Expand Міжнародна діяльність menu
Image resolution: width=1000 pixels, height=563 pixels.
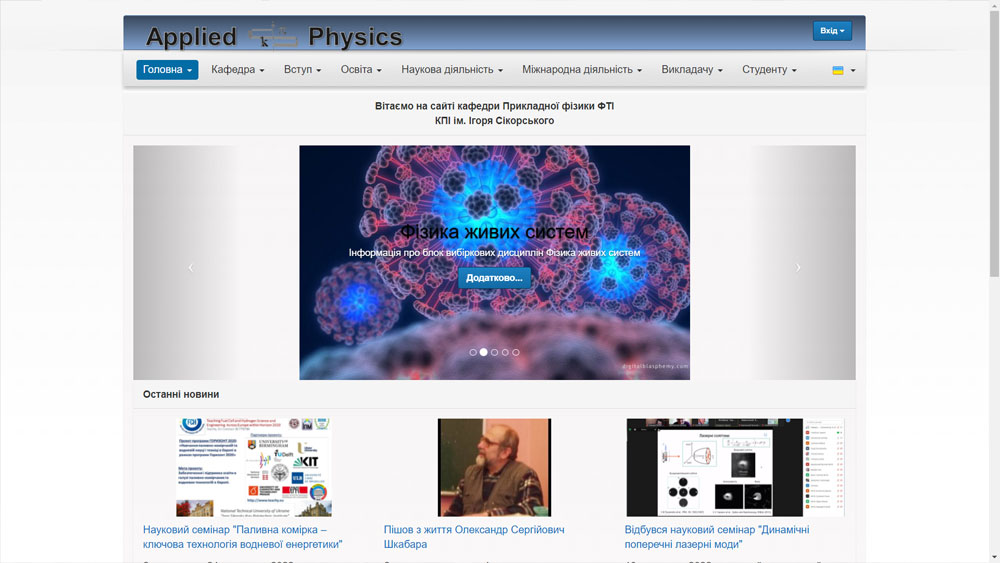pos(582,69)
